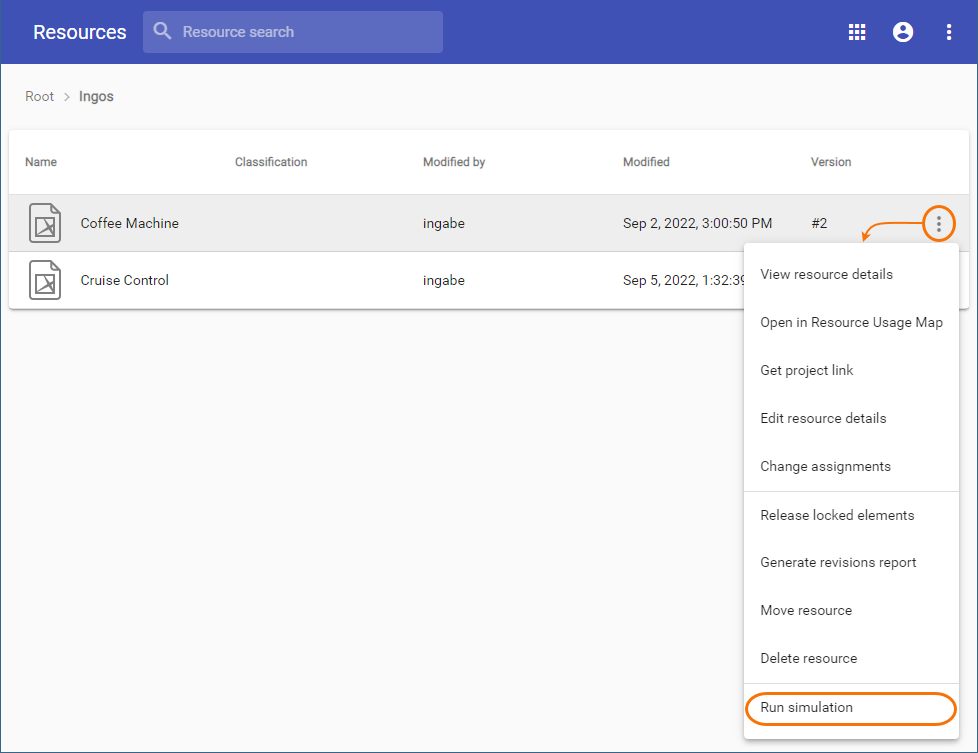Sort by the Name column header
Screen dimensions: 978x753
coord(41,162)
